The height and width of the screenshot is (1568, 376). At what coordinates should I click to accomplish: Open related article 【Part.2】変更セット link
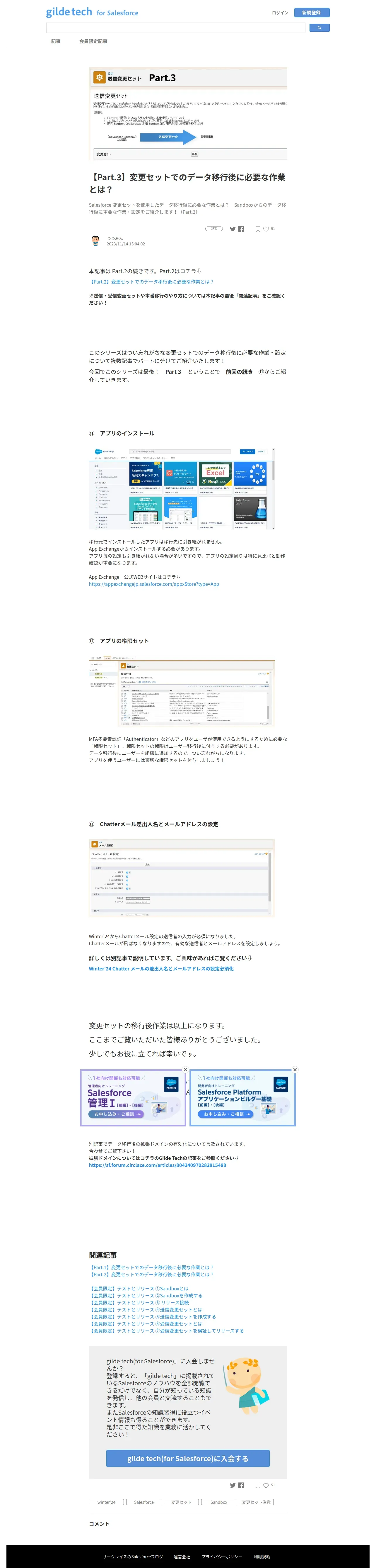click(x=151, y=1274)
